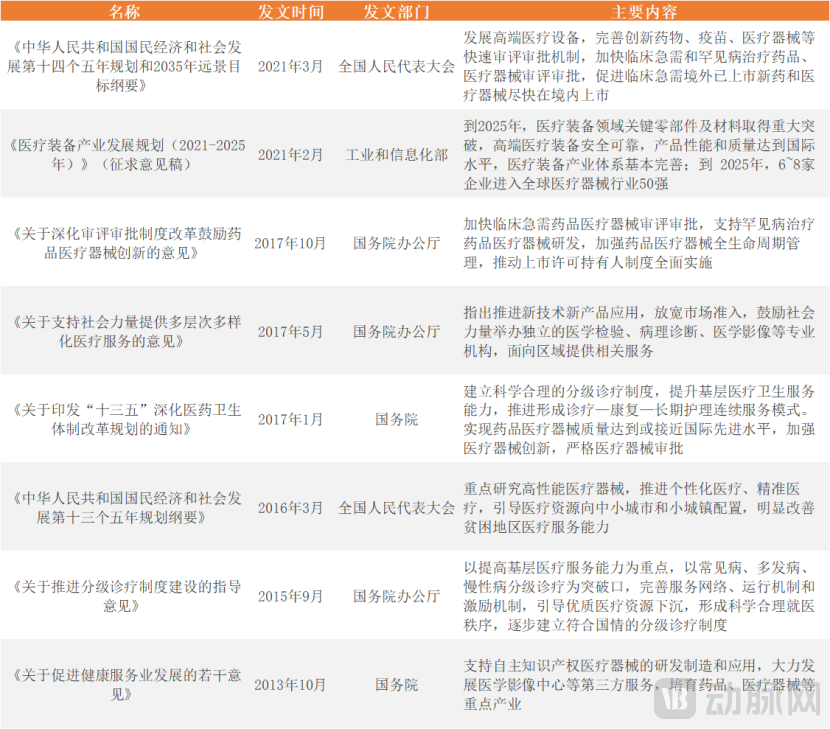Open the “十三五”深化医药卫生体制改革规划 title
Image resolution: width=830 pixels, height=729 pixels.
pyautogui.click(x=125, y=419)
